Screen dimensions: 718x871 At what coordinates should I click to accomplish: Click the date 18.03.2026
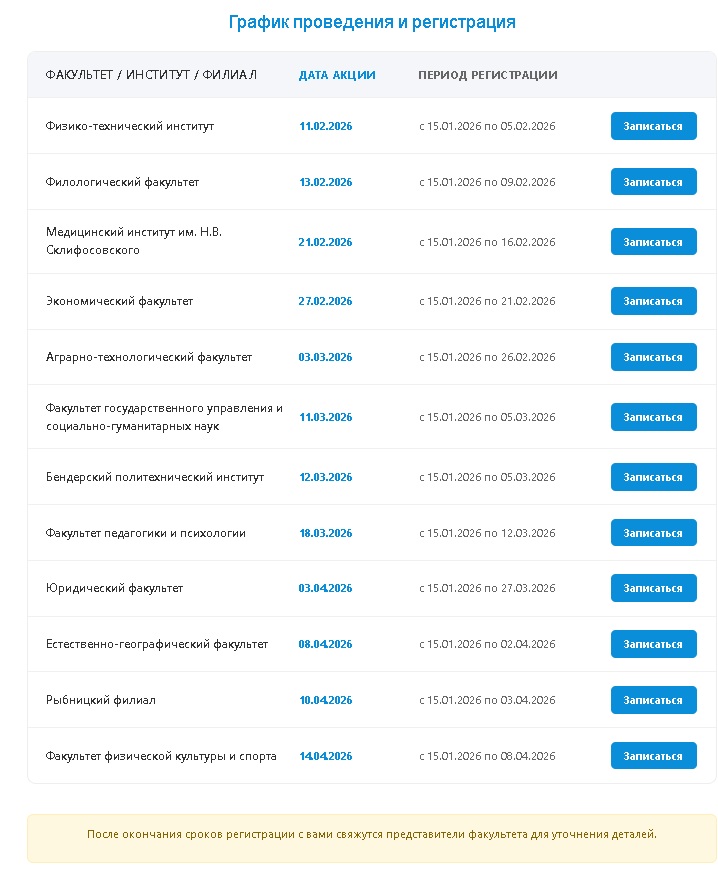pyautogui.click(x=325, y=533)
